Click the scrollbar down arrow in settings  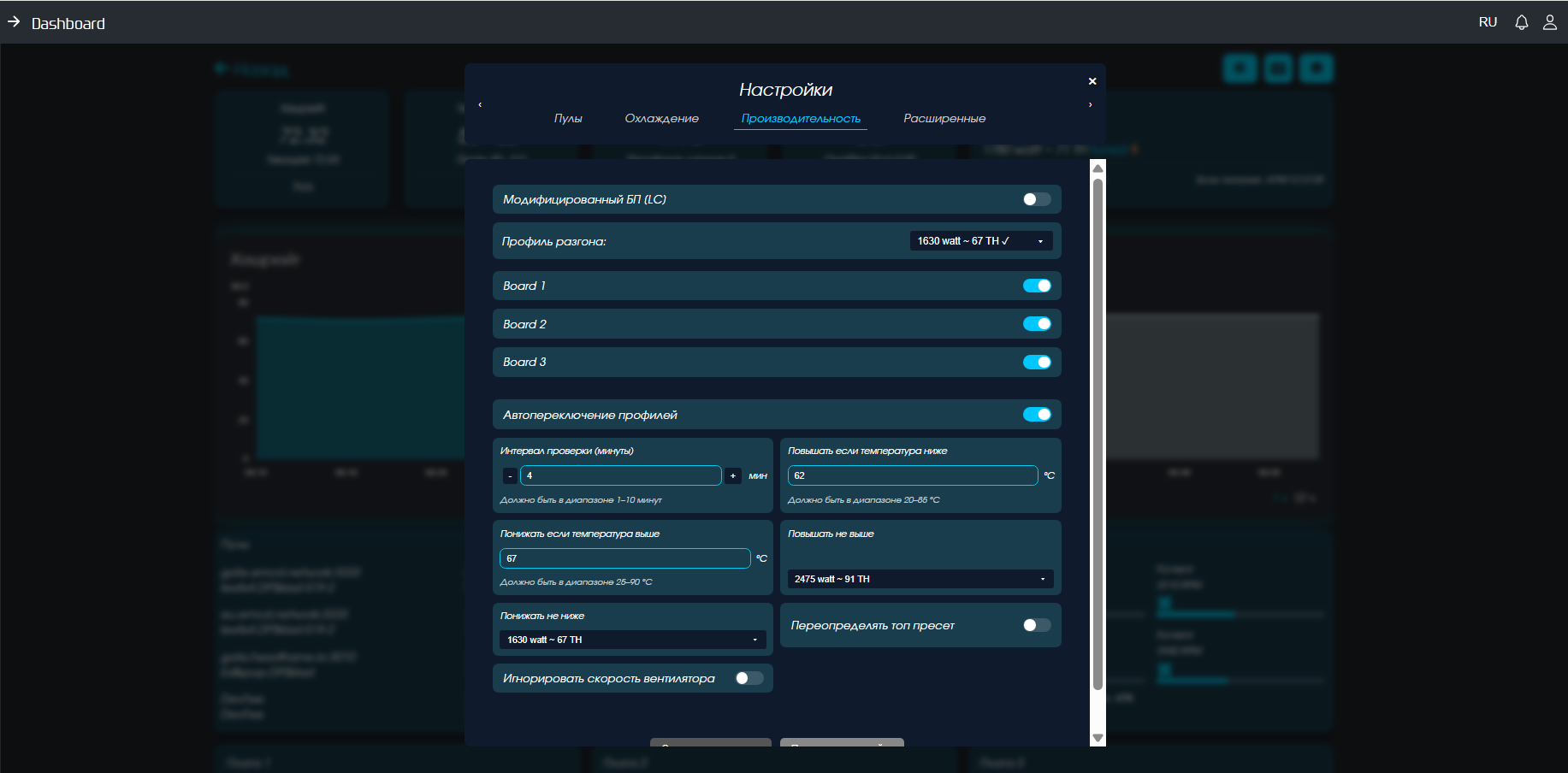pos(1098,738)
